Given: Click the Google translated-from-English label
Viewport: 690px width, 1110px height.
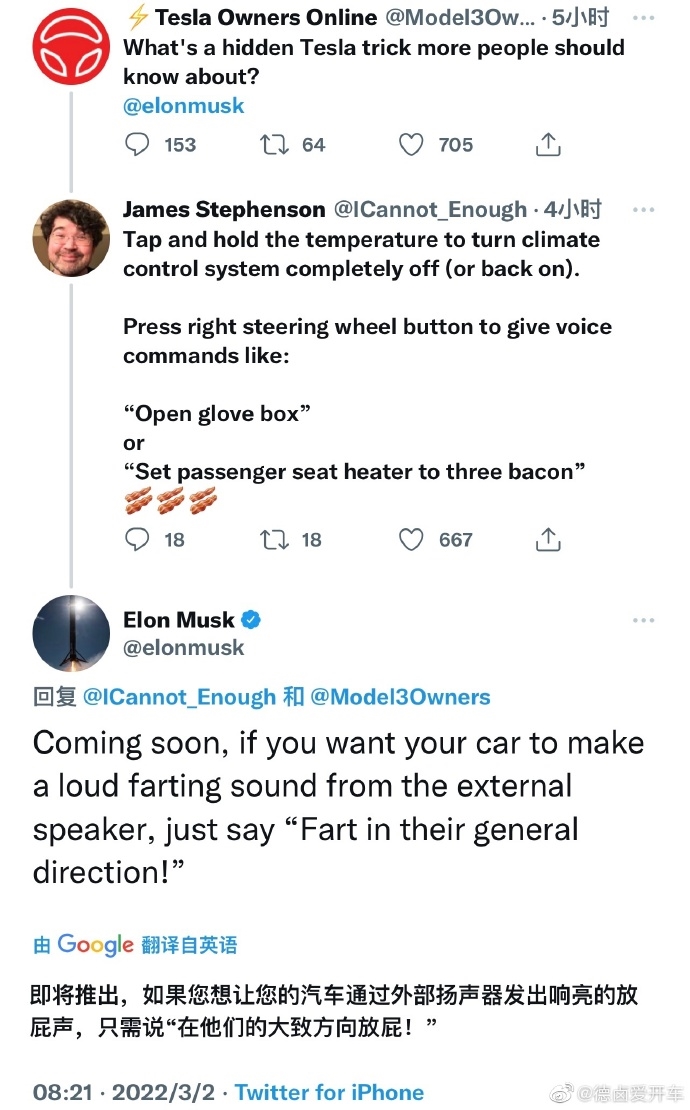Looking at the screenshot, I should pos(135,944).
